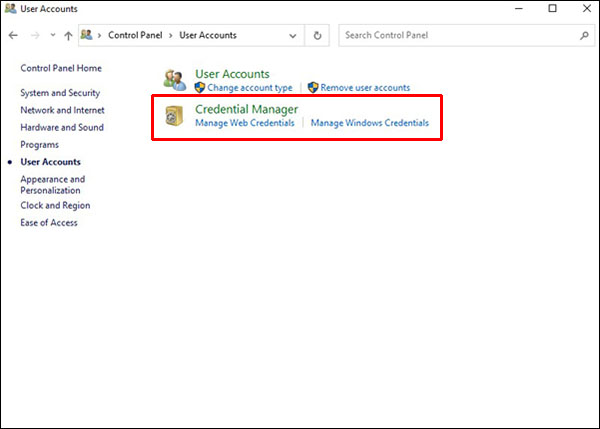Open Ease of Access category
Image resolution: width=600 pixels, height=429 pixels.
click(49, 223)
